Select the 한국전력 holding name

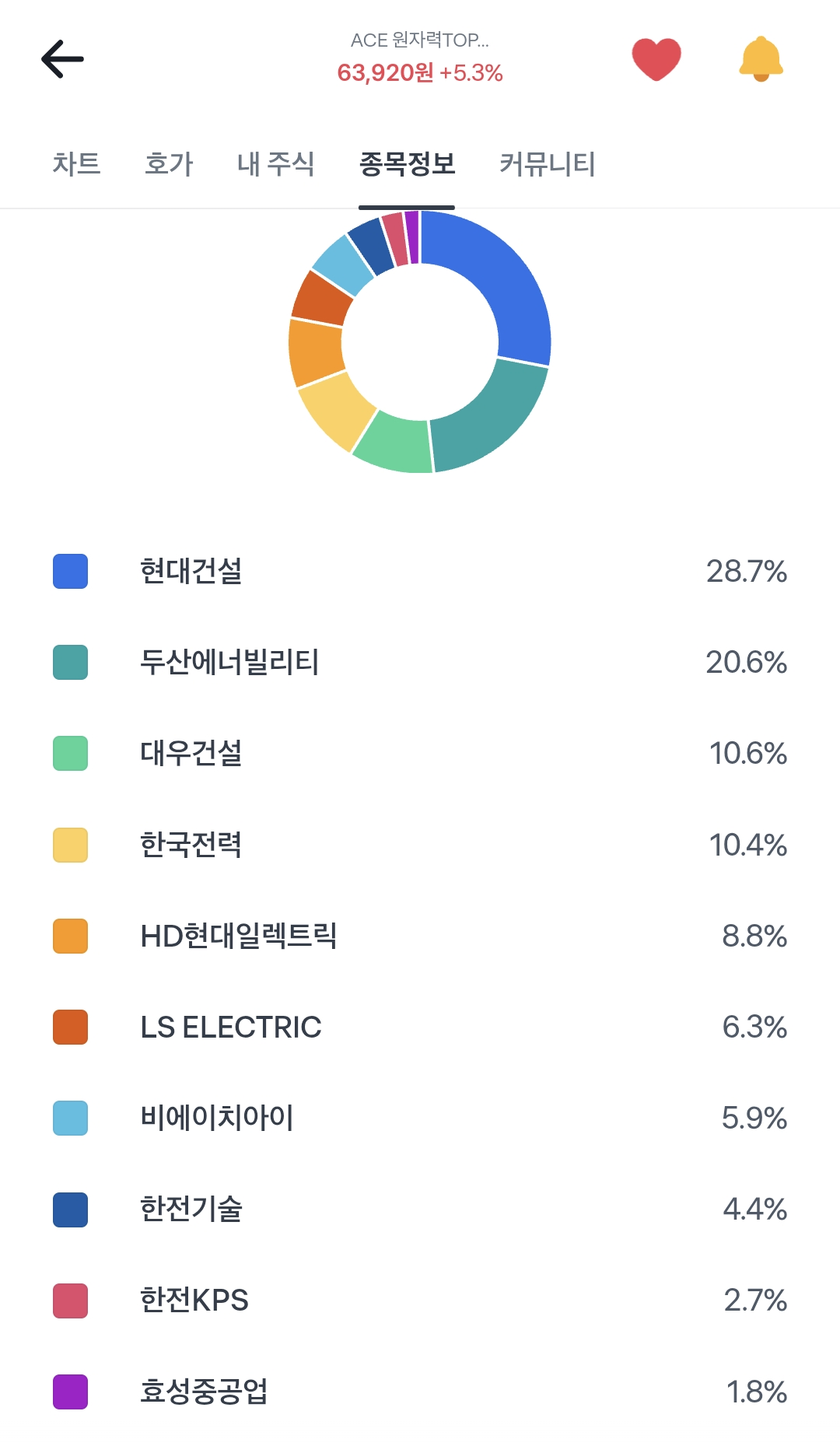[191, 845]
